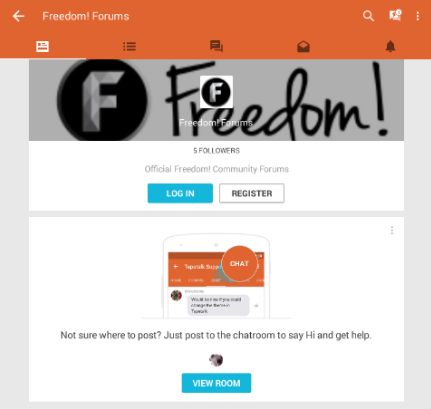Screen dimensions: 431x409
Task: Switch to the forum list tab
Action: (129, 46)
